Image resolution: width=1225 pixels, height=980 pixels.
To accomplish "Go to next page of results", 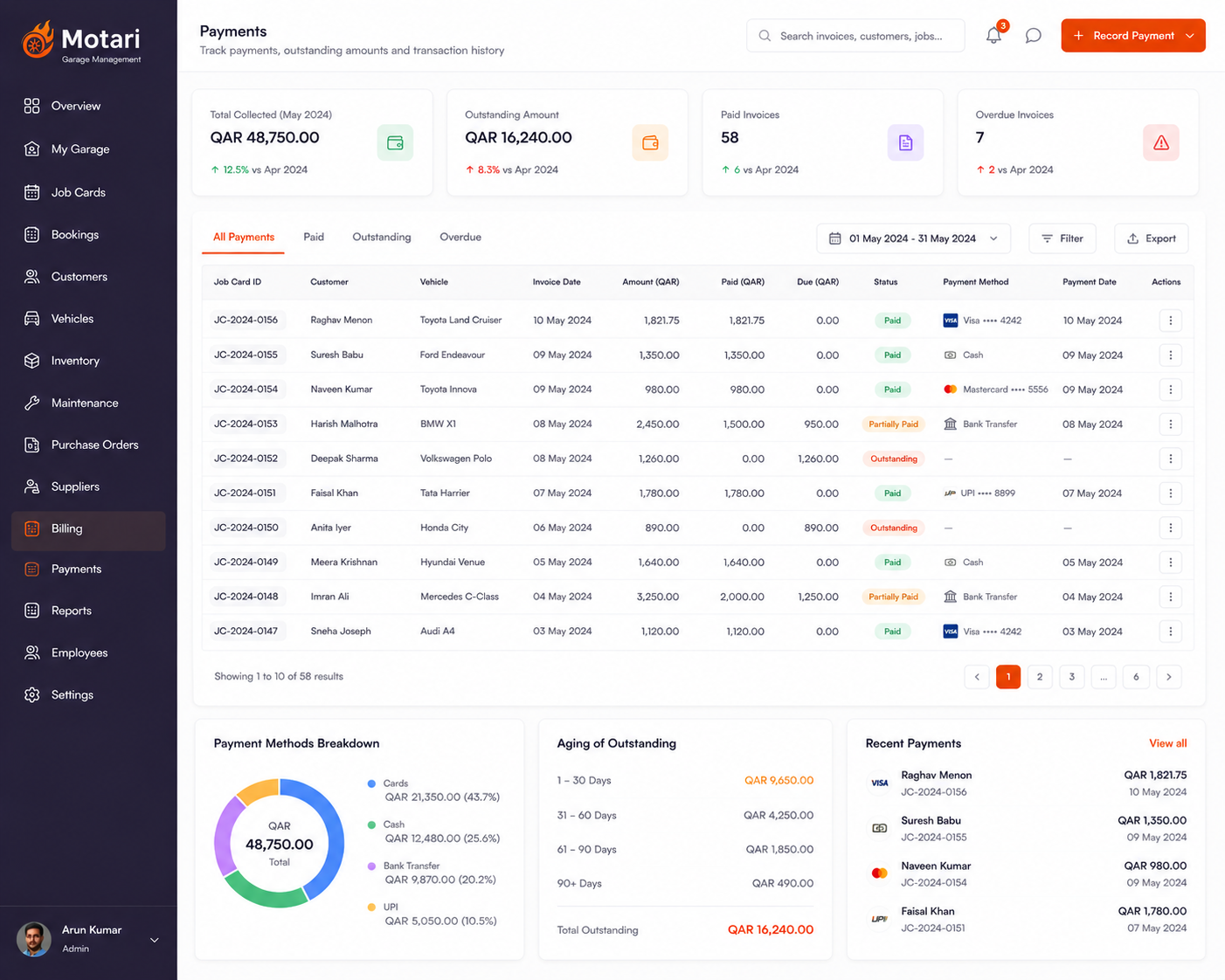I will point(1169,677).
